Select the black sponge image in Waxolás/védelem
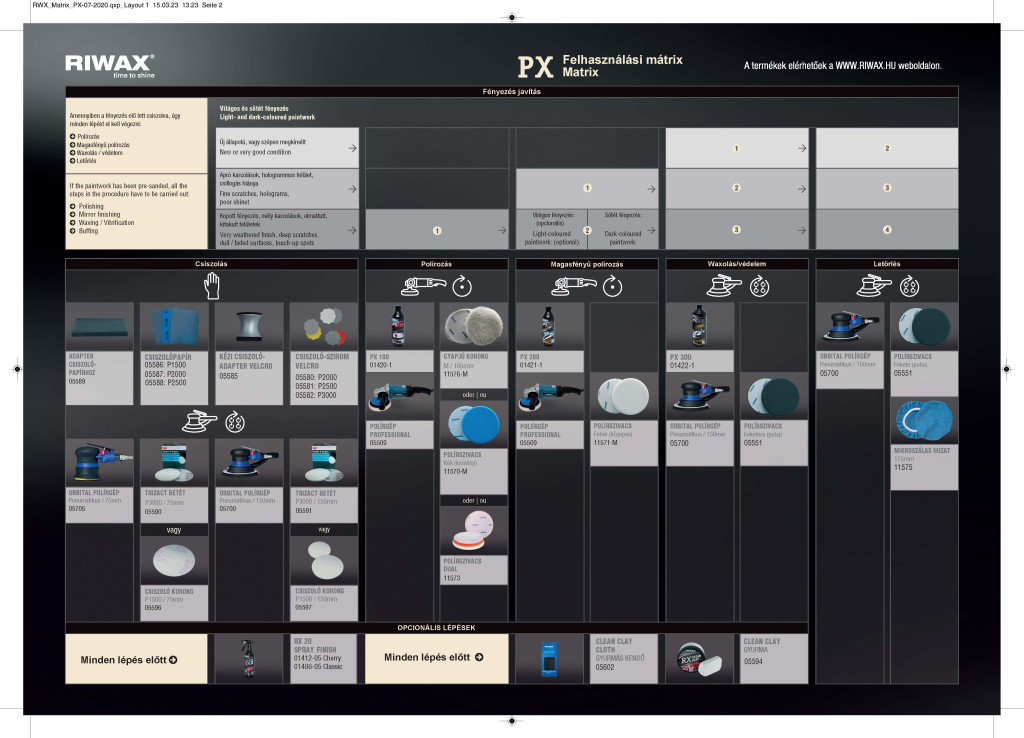The width and height of the screenshot is (1024, 738). (774, 396)
